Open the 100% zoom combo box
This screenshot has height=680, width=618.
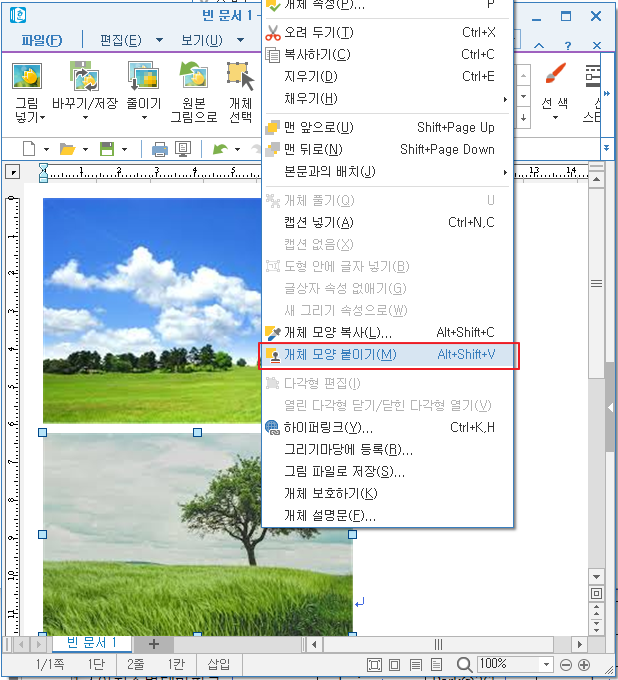pyautogui.click(x=514, y=664)
